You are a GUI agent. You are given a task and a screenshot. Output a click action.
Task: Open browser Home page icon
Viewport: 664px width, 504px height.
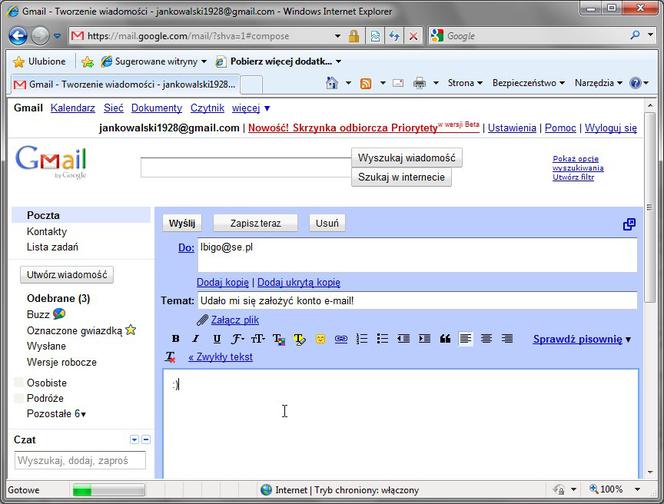[x=332, y=83]
